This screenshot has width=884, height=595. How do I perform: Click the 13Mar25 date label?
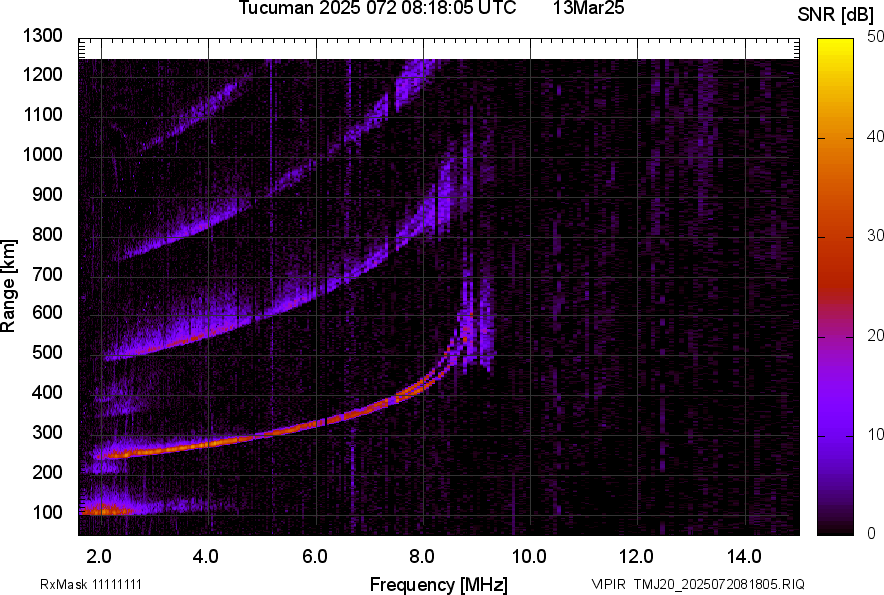click(588, 9)
